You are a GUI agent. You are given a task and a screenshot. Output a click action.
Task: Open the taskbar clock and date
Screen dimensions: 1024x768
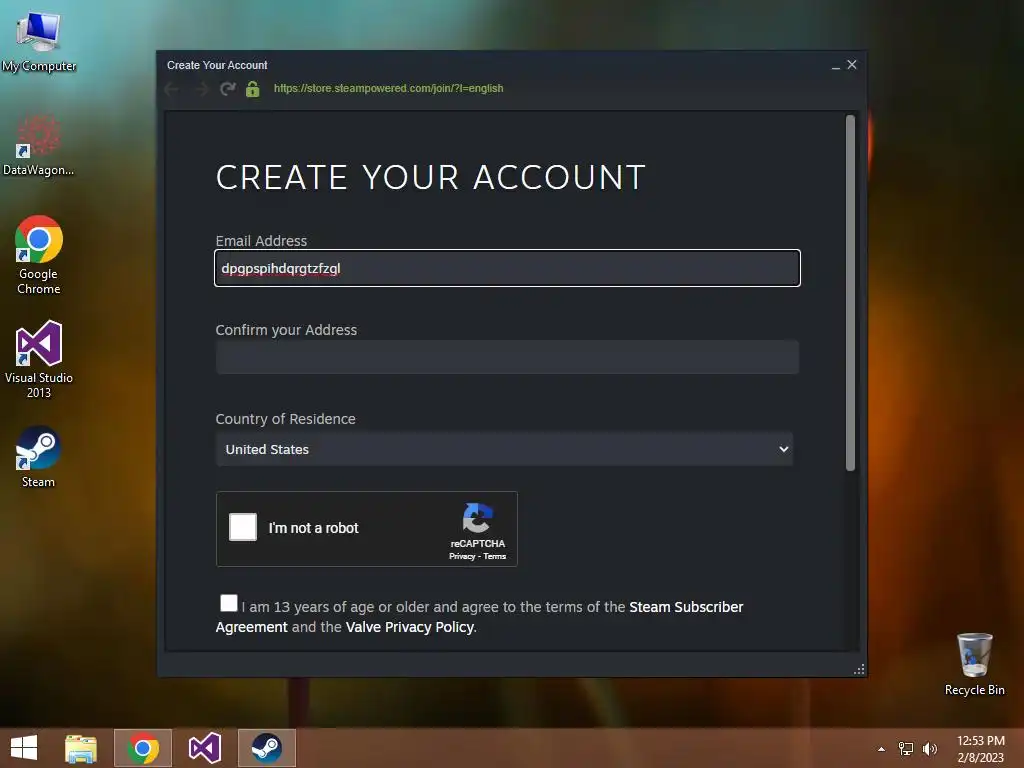click(x=980, y=749)
